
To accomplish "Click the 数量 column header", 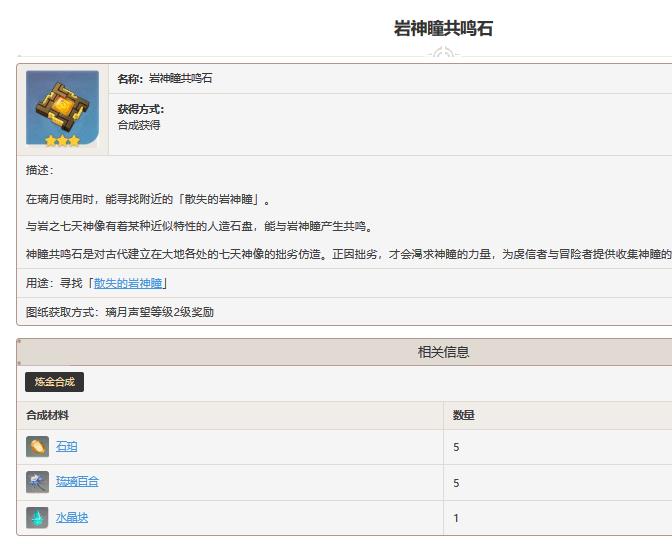I will point(463,415).
